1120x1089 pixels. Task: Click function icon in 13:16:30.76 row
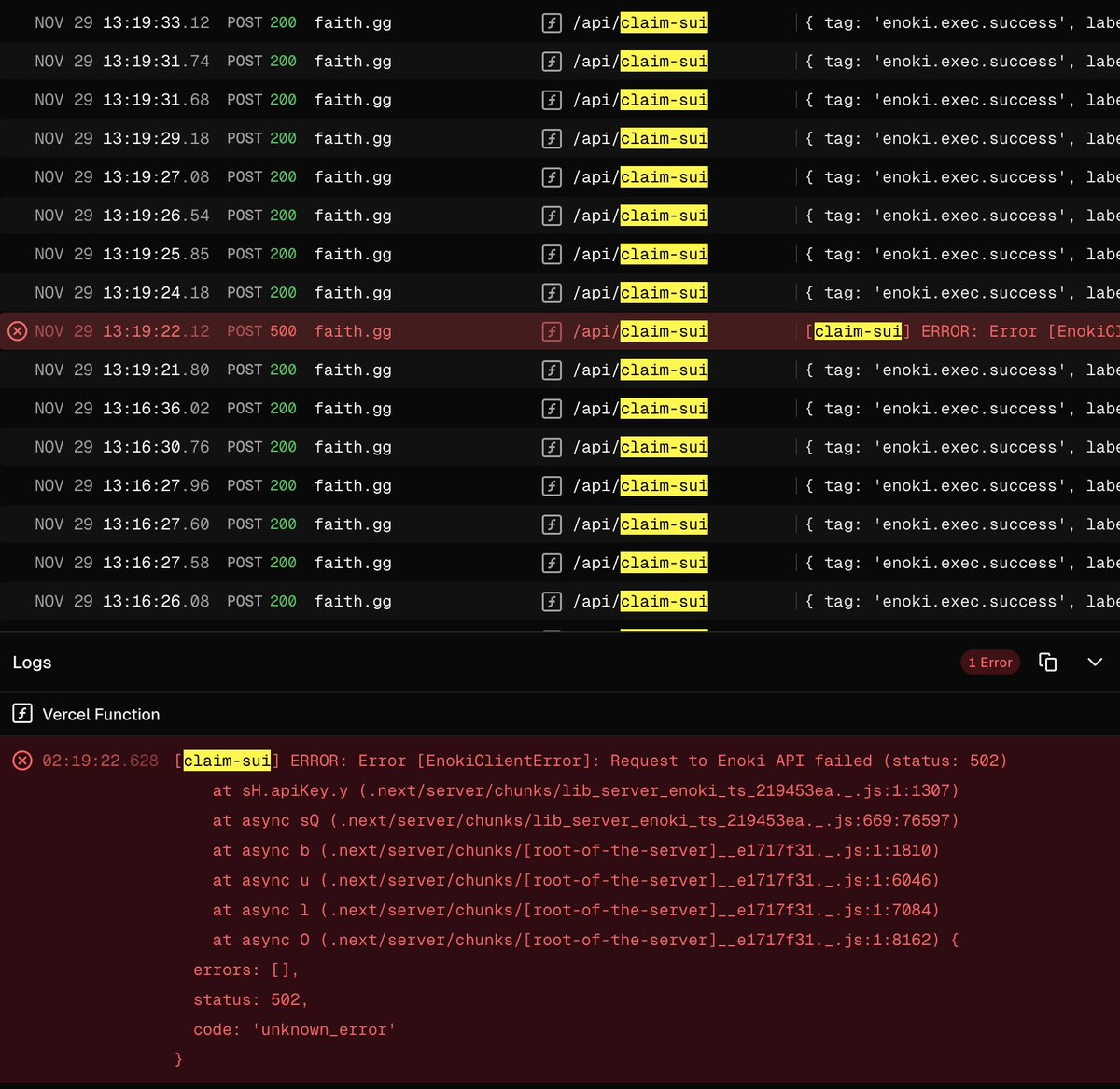point(552,447)
